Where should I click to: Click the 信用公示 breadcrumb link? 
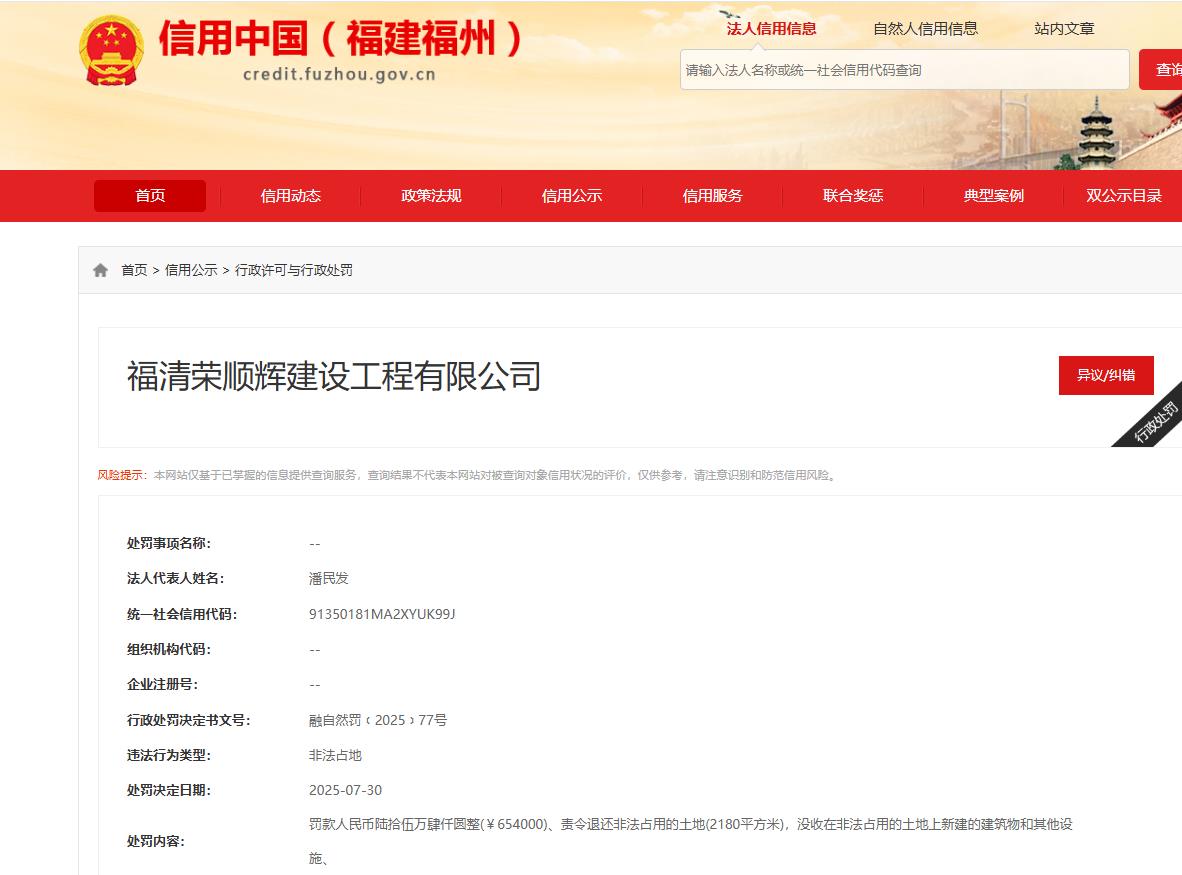click(x=191, y=270)
